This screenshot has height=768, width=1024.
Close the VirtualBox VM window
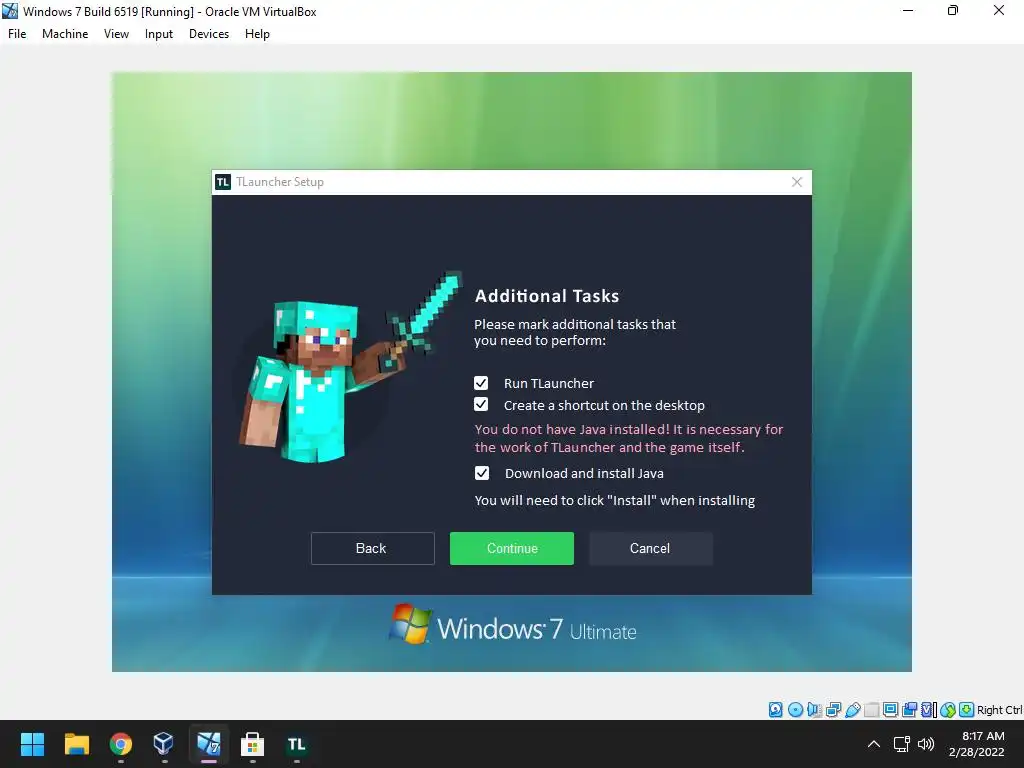[x=999, y=11]
